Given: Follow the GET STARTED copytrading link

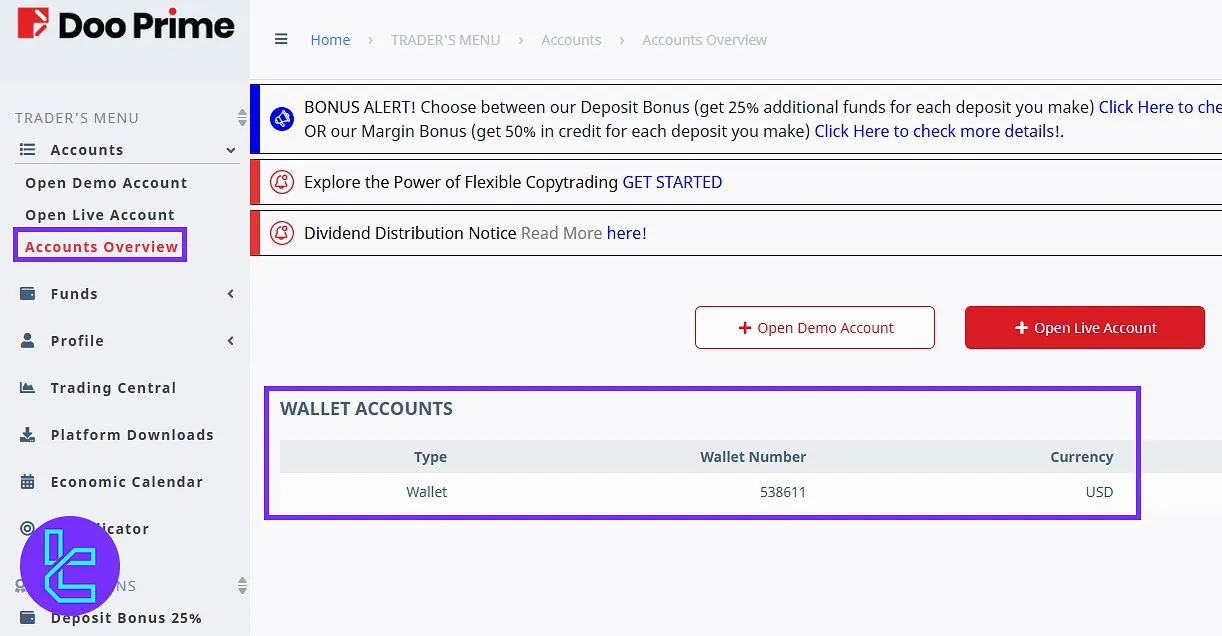Looking at the screenshot, I should click(672, 182).
